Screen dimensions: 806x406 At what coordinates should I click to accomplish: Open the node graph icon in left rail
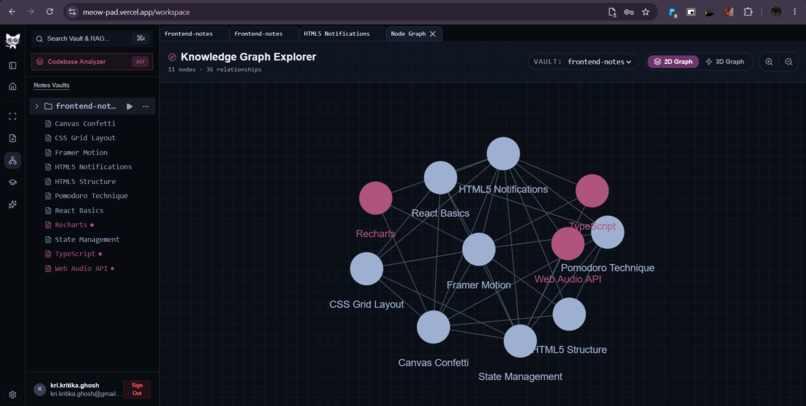pos(13,160)
